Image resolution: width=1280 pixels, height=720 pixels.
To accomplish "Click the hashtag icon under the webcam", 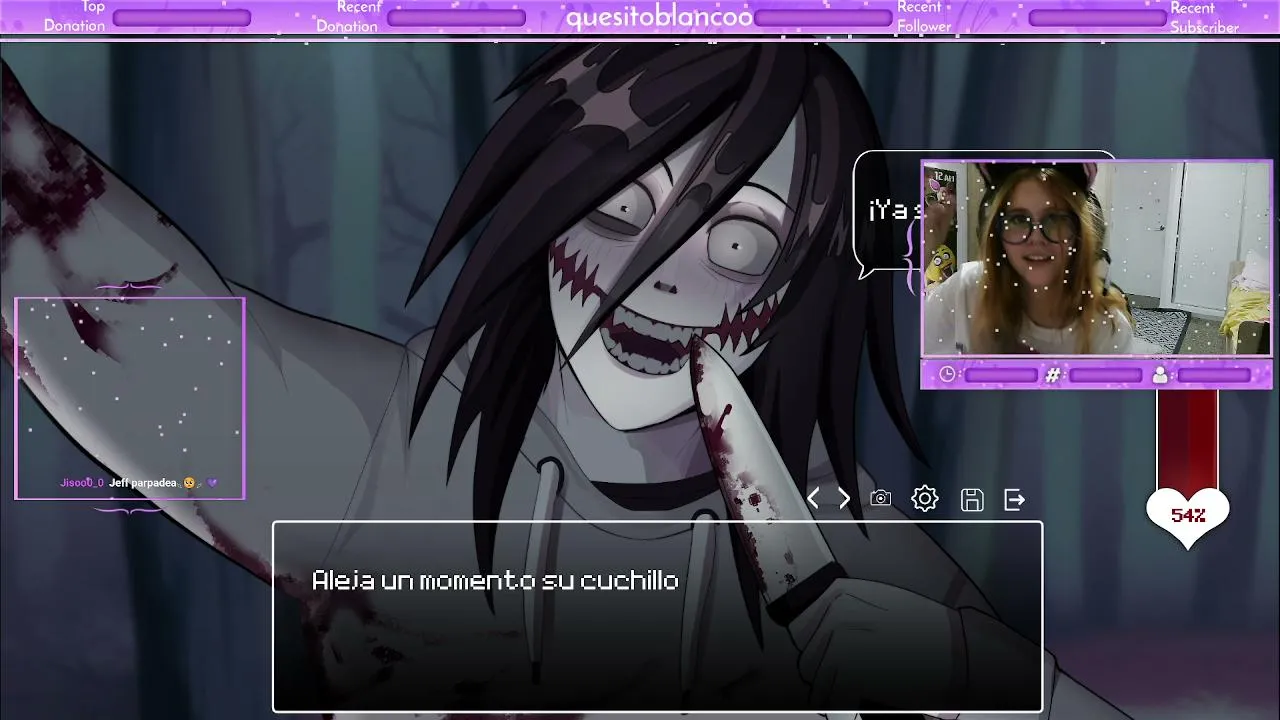I will (1053, 375).
